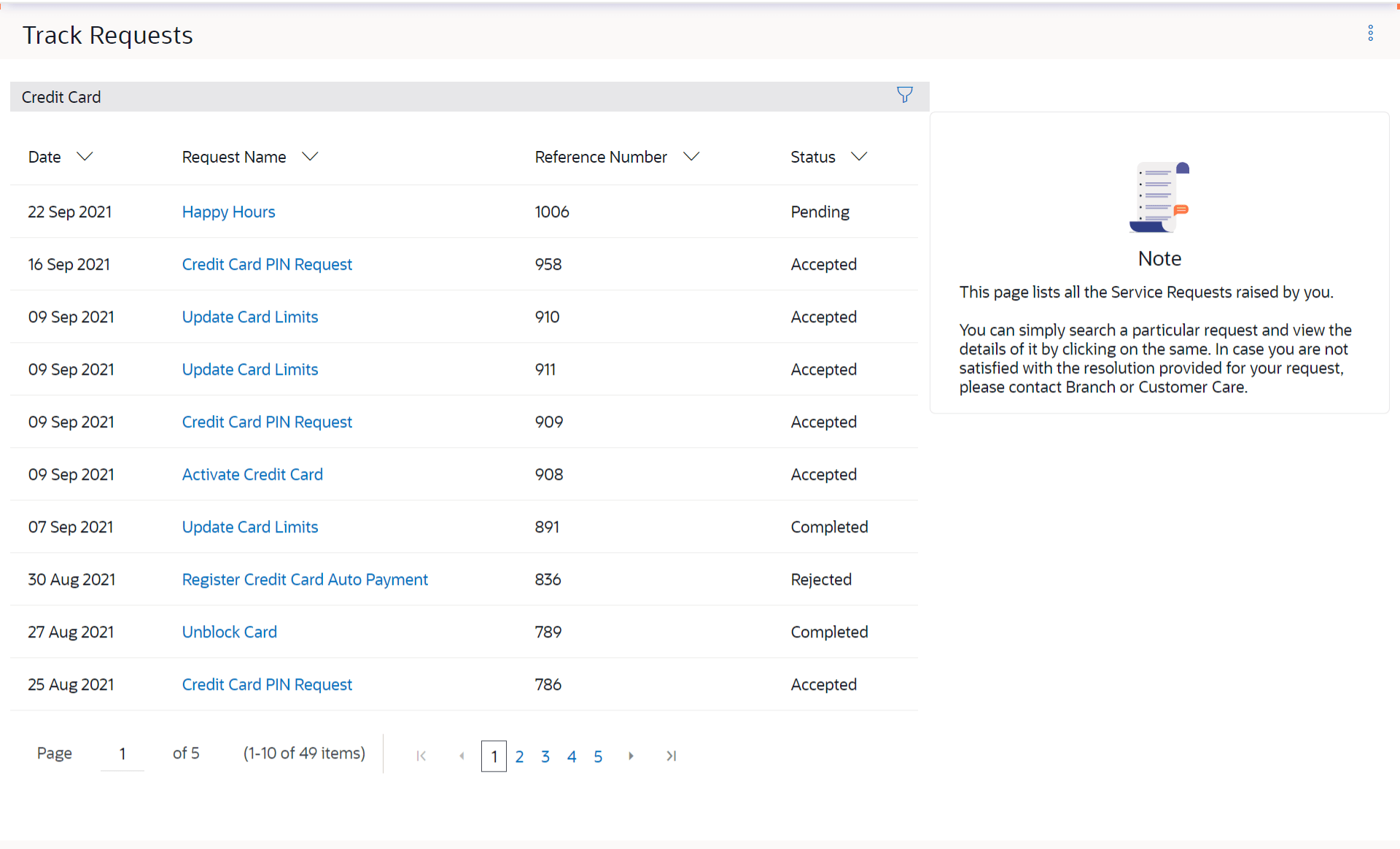
Task: Jump to last page arrow
Action: (671, 756)
